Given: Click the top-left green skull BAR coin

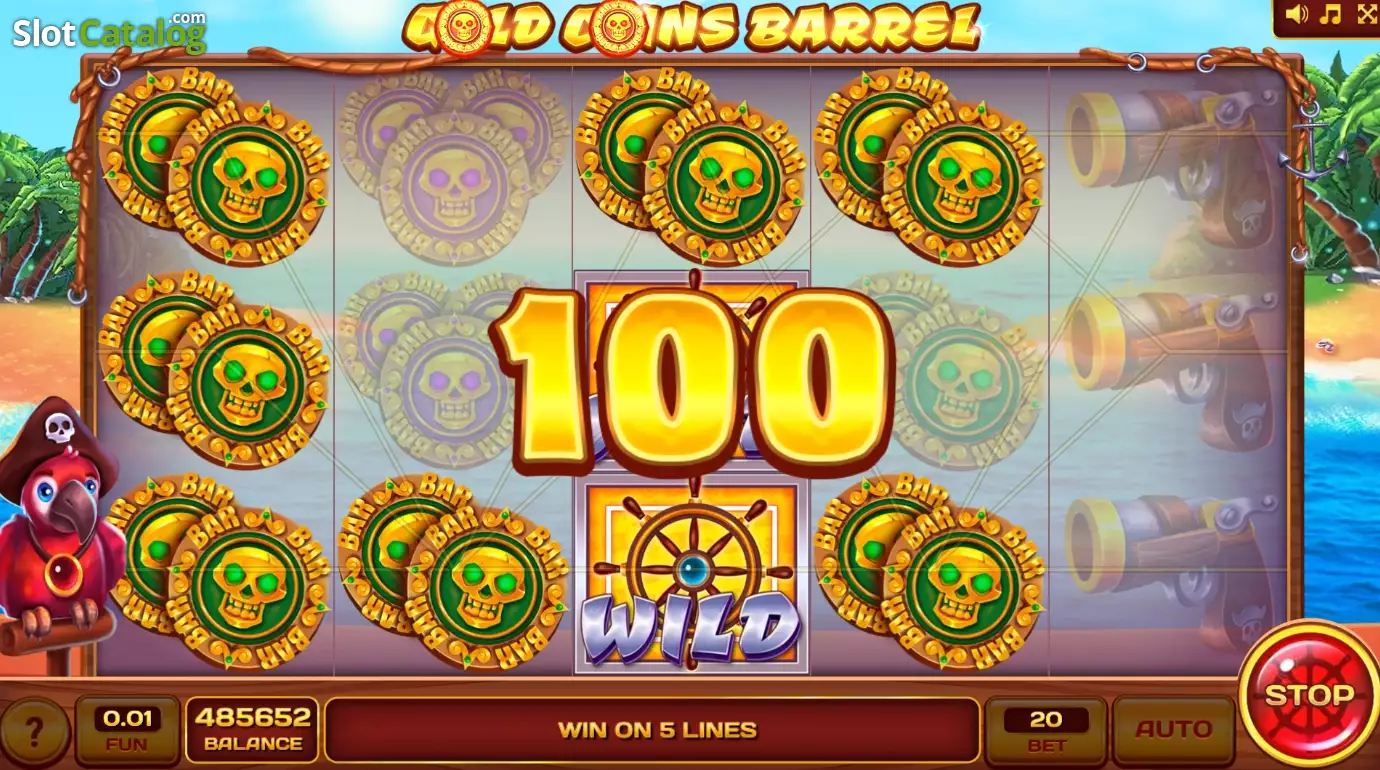Looking at the screenshot, I should pyautogui.click(x=215, y=167).
